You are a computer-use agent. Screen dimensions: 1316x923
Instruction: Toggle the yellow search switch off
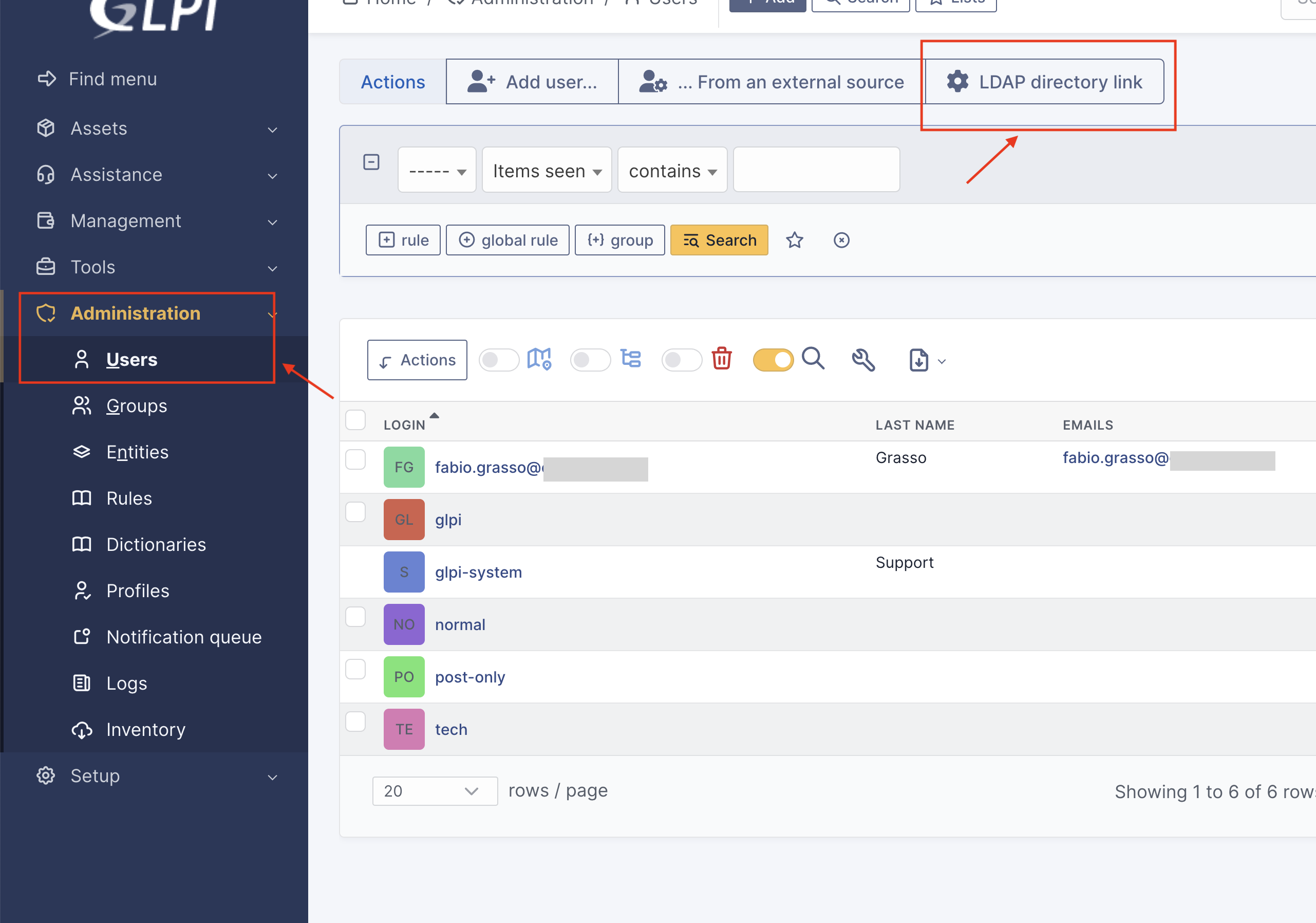tap(773, 360)
